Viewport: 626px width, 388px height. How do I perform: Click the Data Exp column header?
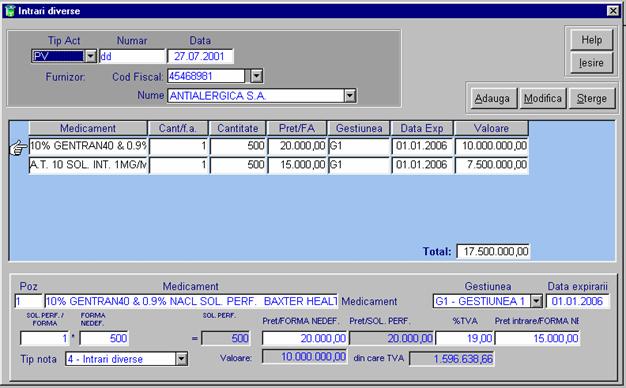pos(422,128)
